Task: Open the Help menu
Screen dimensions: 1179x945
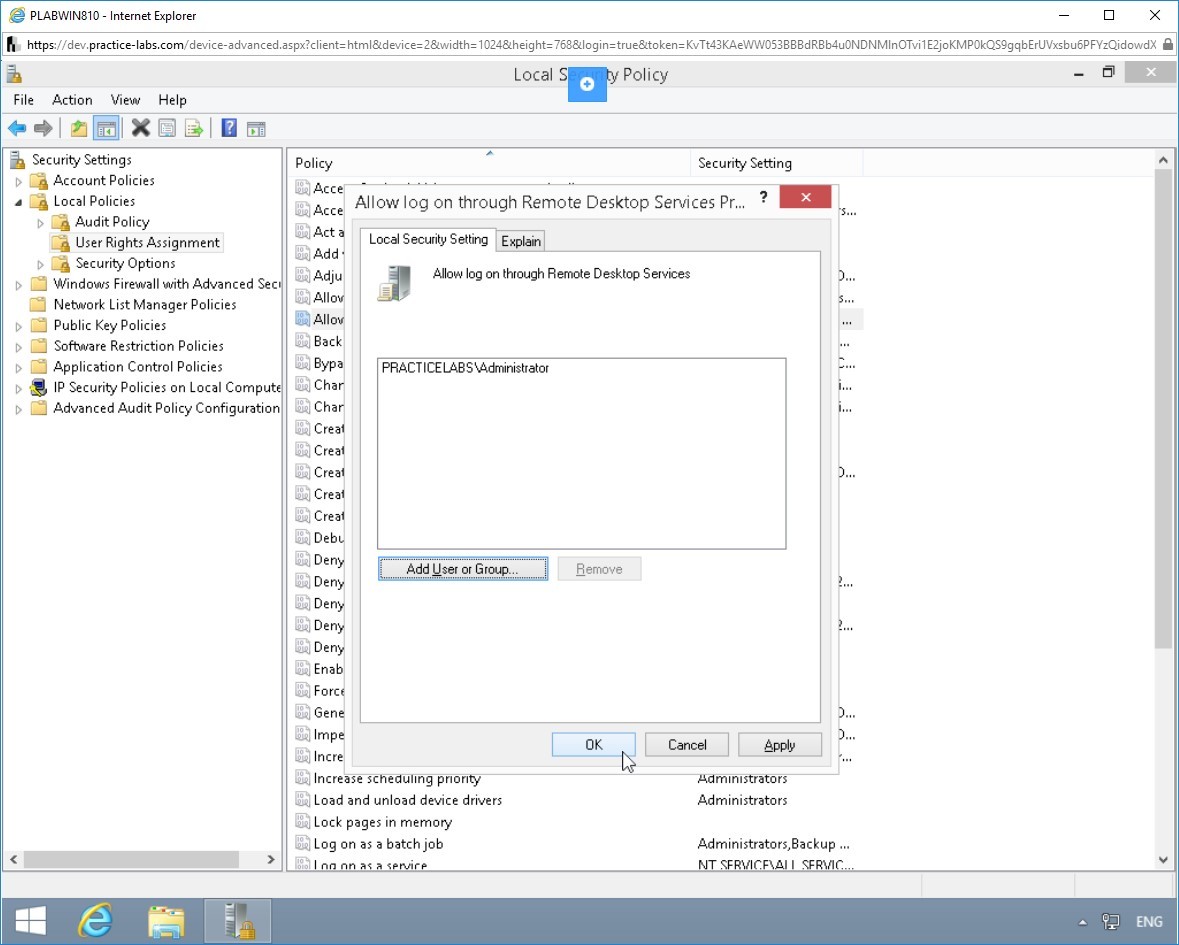Action: point(172,99)
